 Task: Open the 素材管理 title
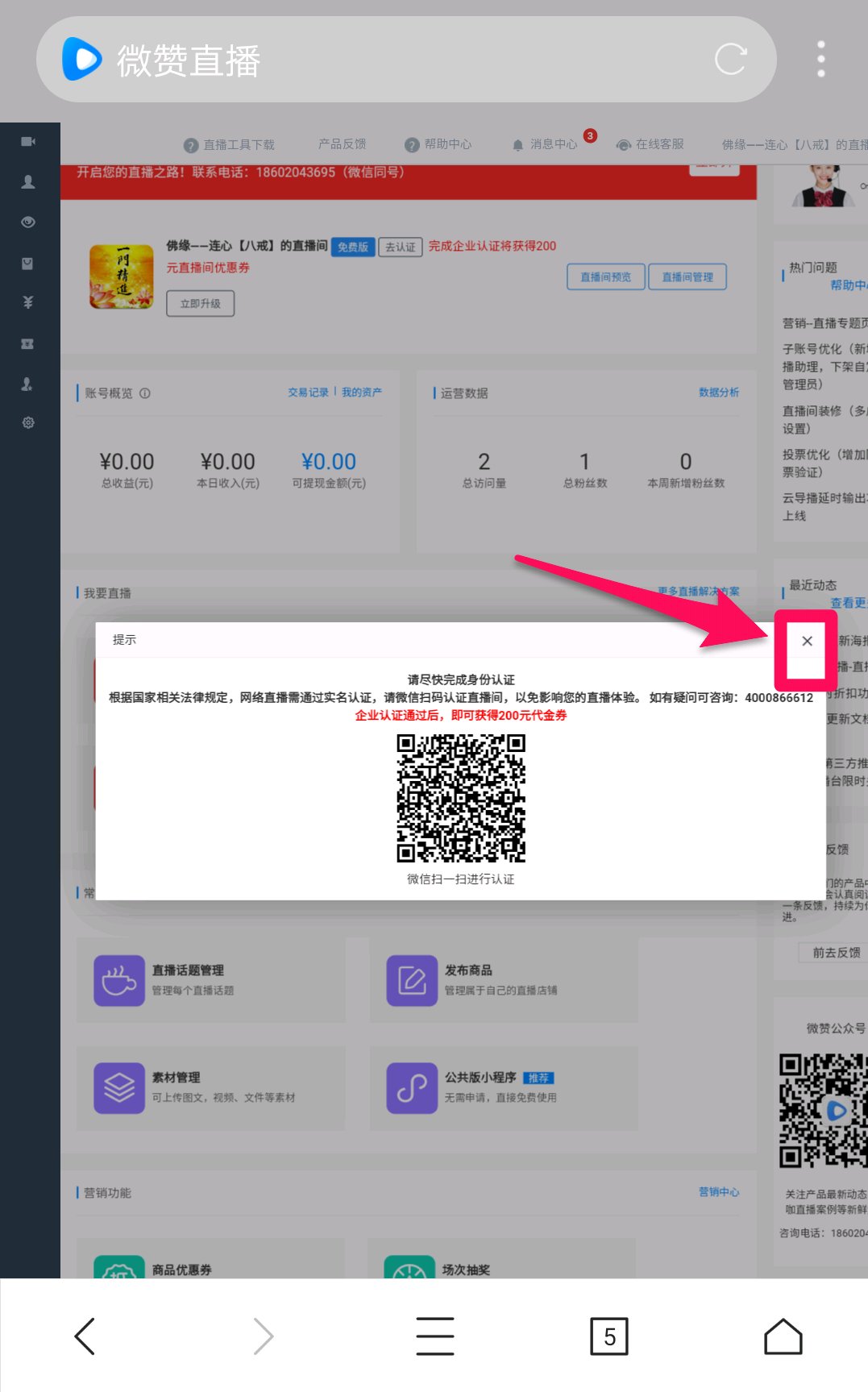click(x=176, y=1078)
